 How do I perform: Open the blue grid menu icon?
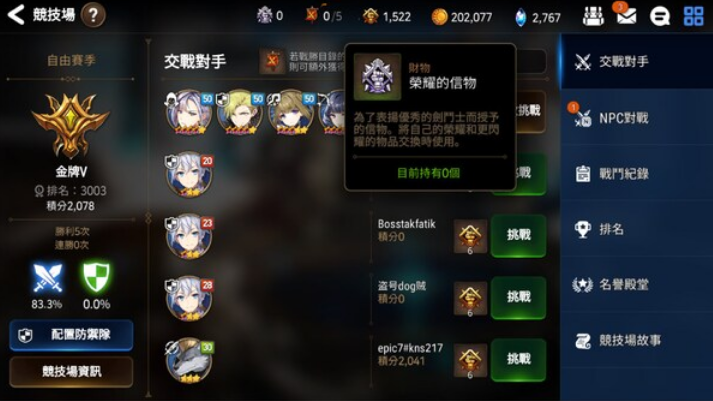pos(693,16)
